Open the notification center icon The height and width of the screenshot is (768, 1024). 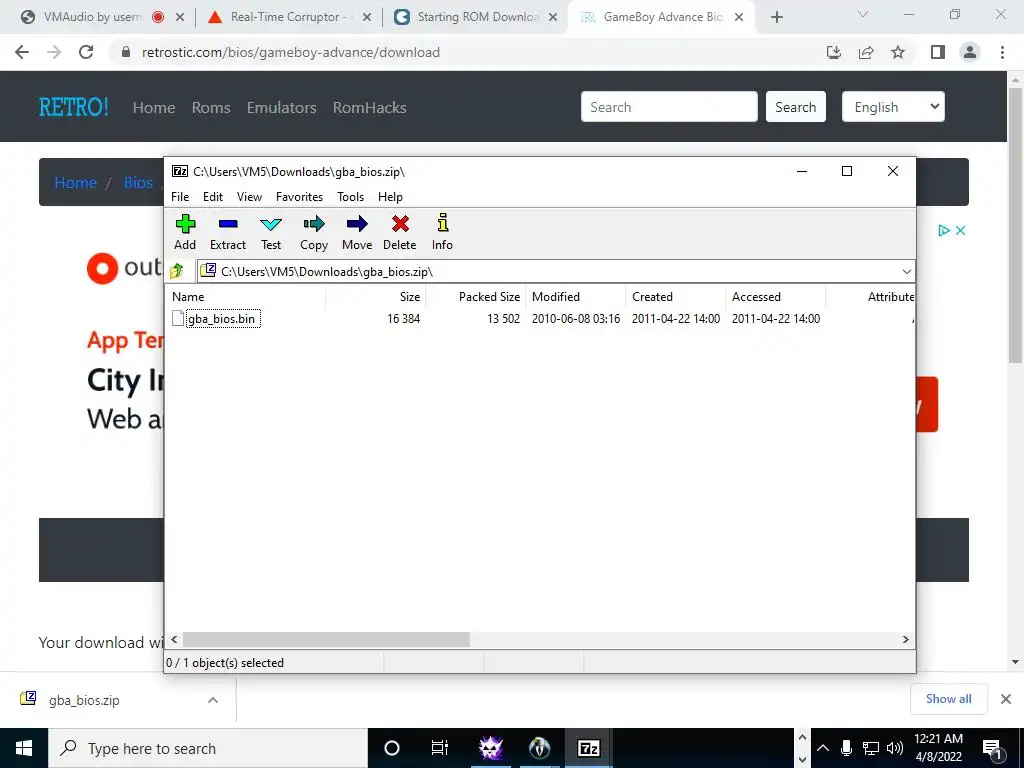[993, 750]
